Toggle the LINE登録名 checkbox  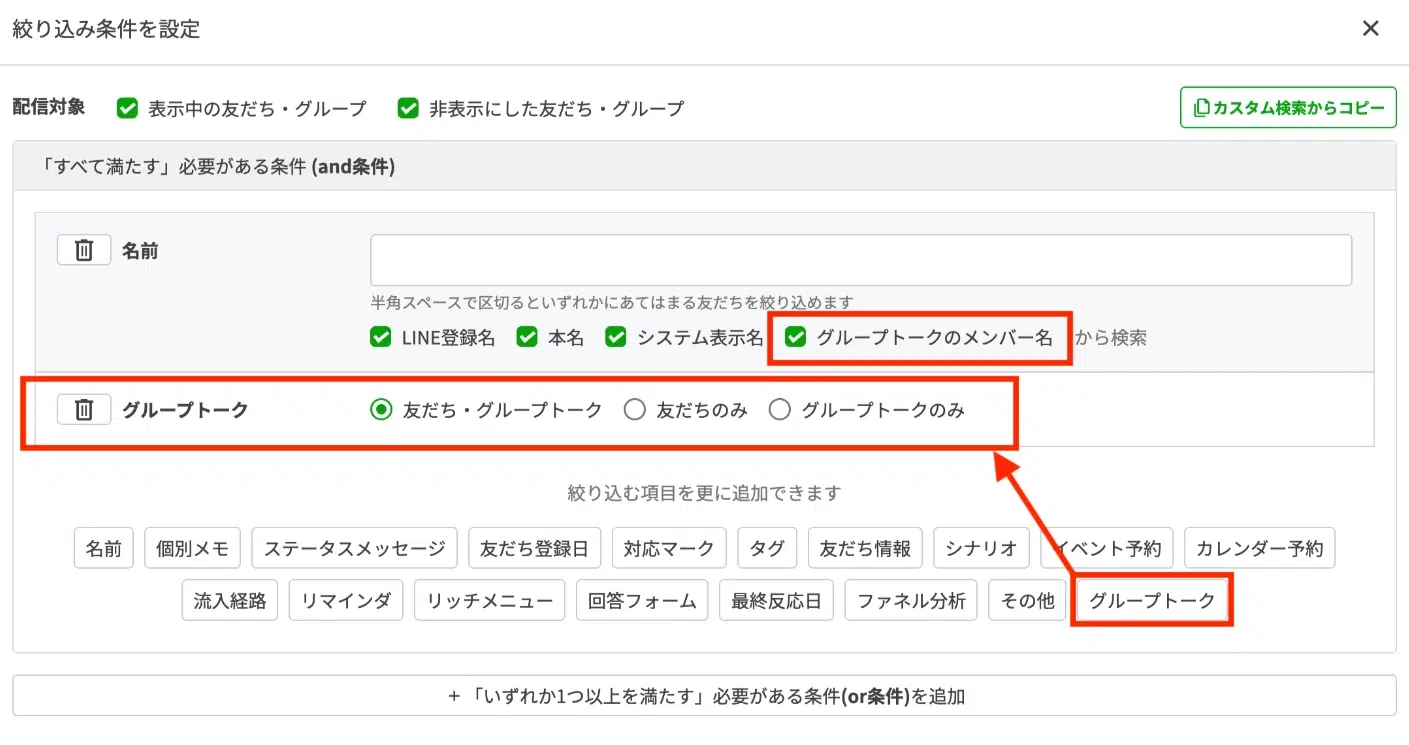coord(380,338)
